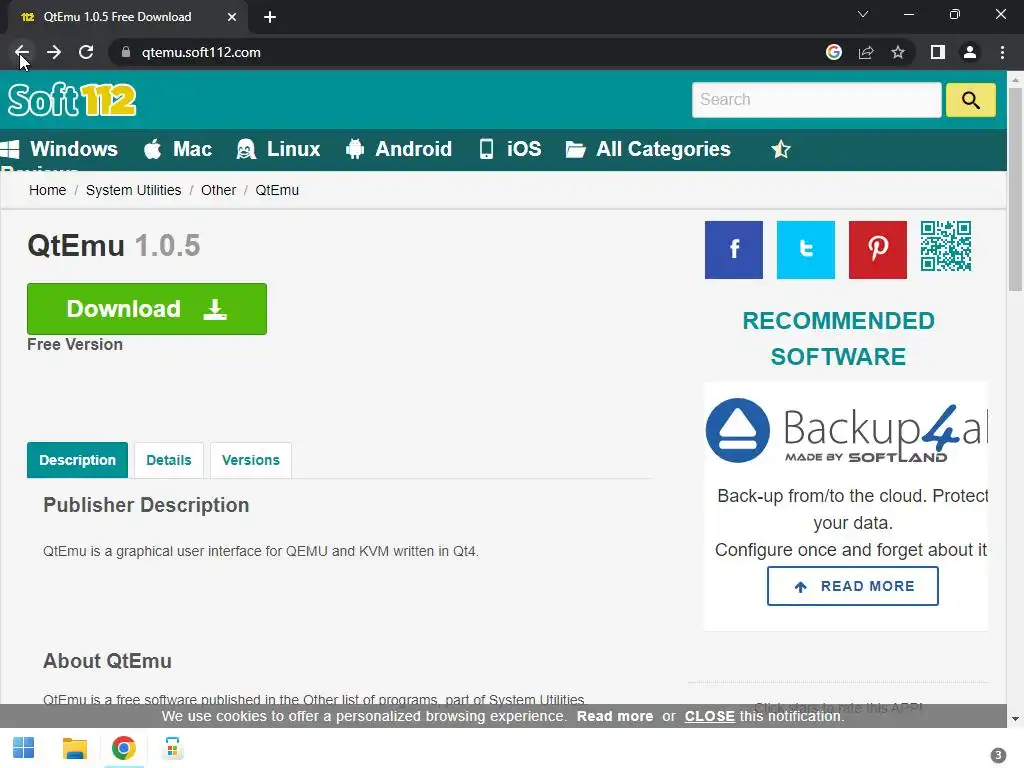This screenshot has height=768, width=1024.
Task: Open a new browser tab
Action: point(270,17)
